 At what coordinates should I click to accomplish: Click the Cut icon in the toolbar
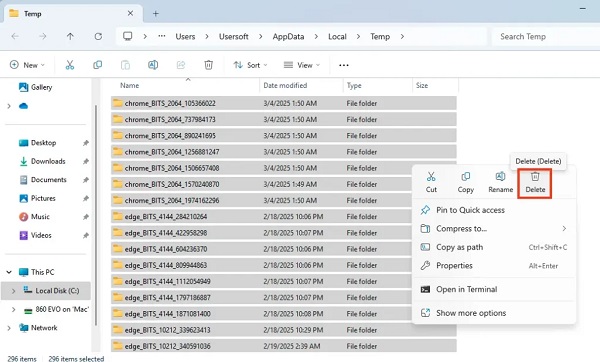coord(70,65)
